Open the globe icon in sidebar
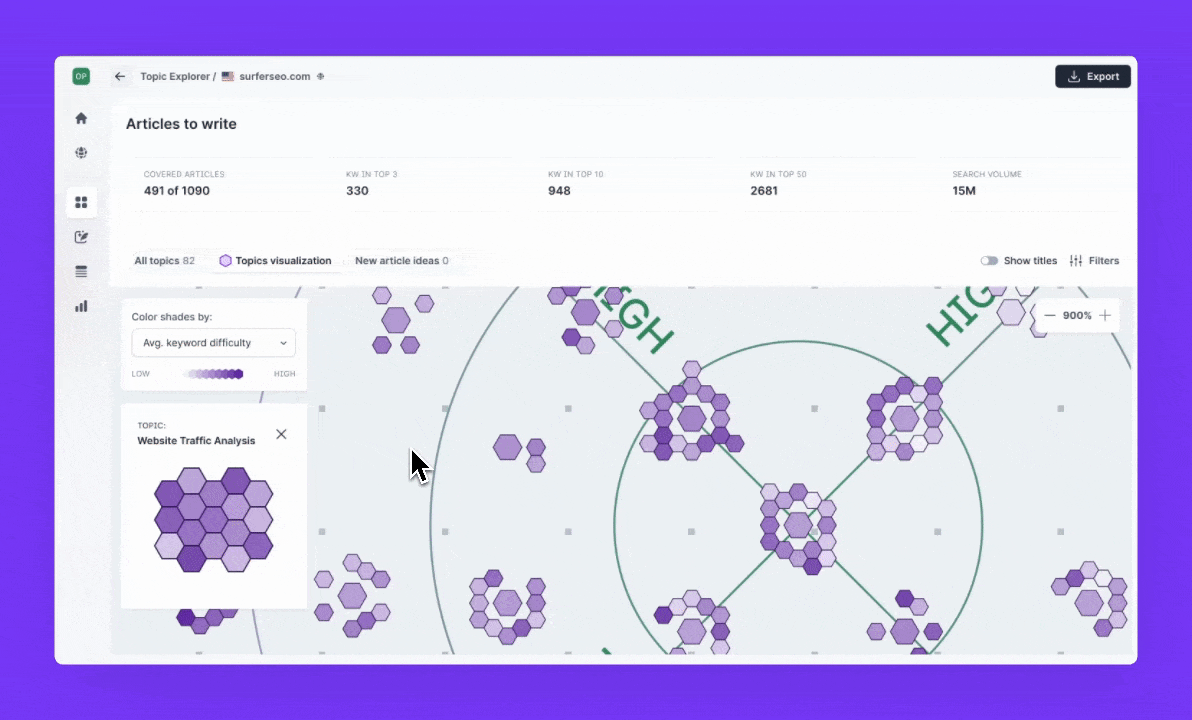This screenshot has height=720, width=1192. [x=81, y=153]
